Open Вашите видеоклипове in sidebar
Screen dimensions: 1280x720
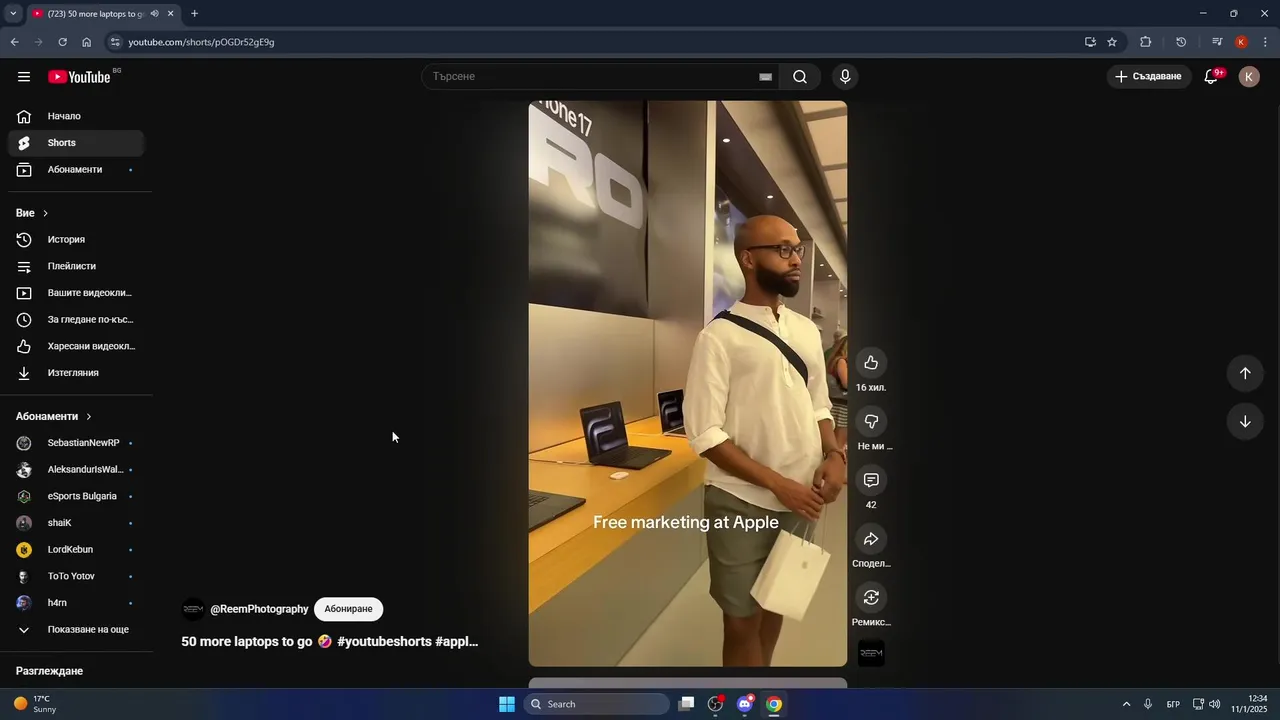[x=76, y=293]
